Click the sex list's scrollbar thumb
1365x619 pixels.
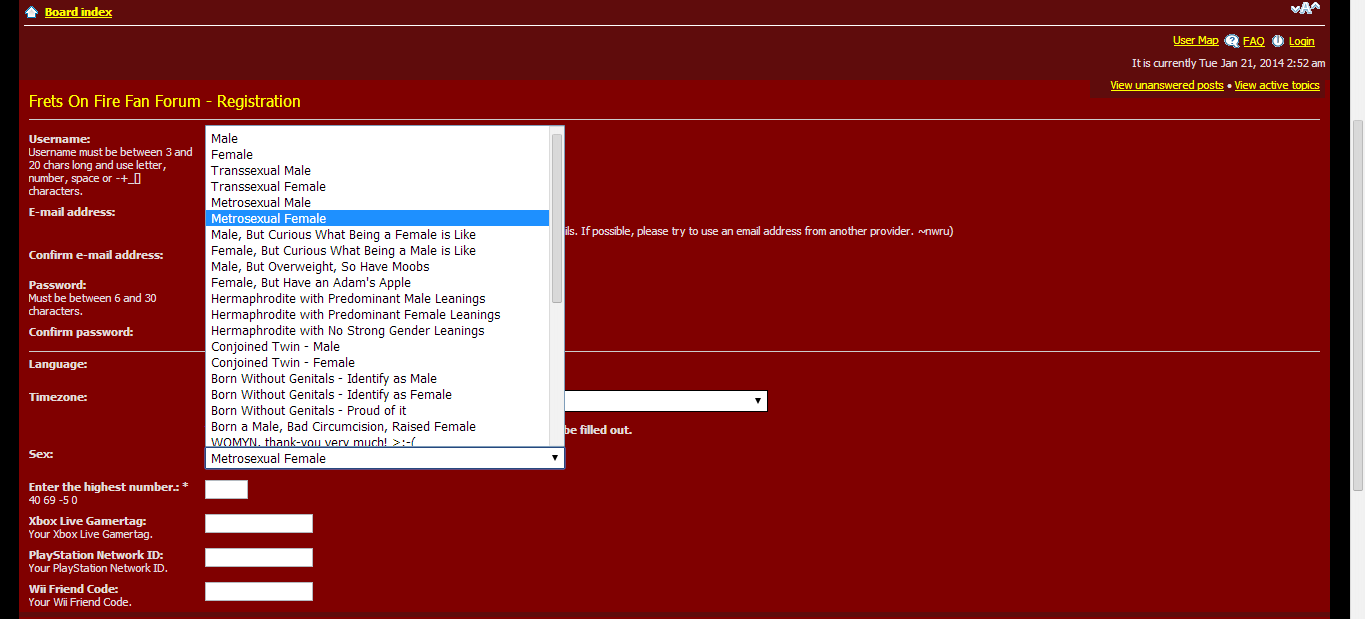coord(557,218)
